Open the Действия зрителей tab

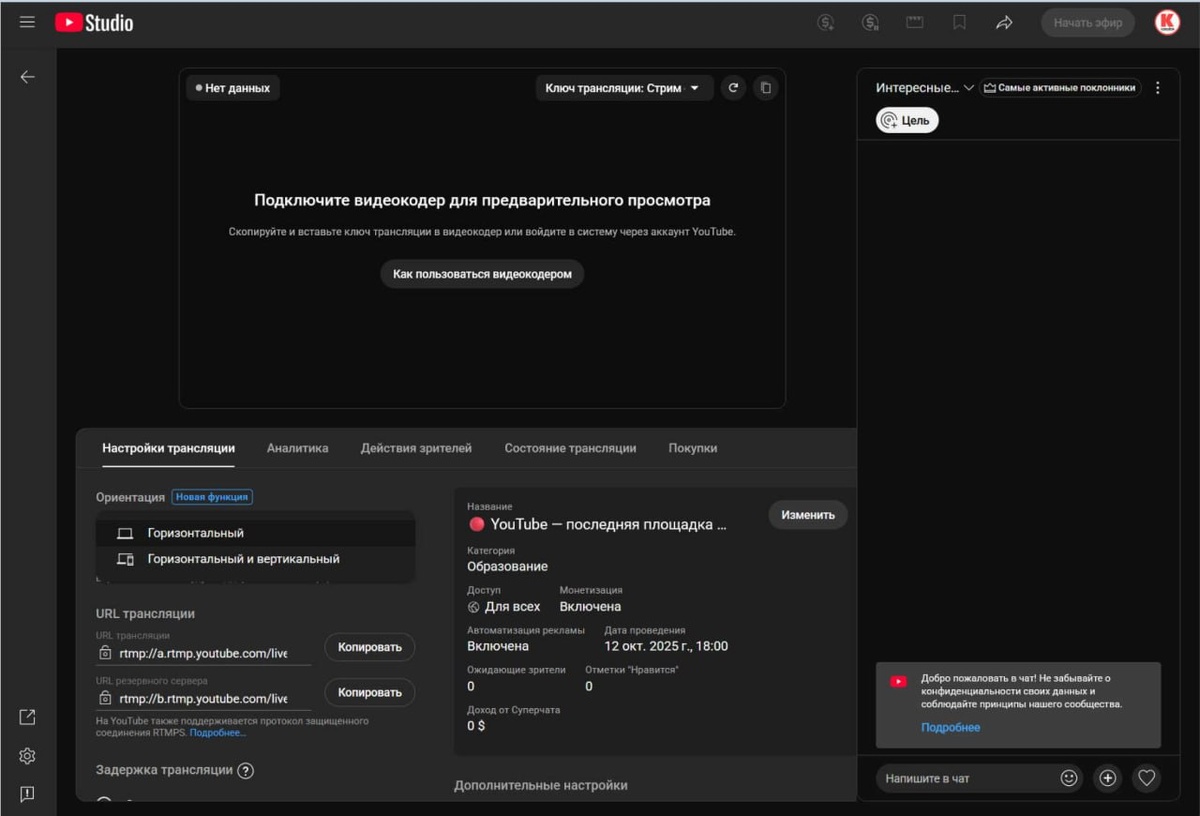(x=416, y=448)
